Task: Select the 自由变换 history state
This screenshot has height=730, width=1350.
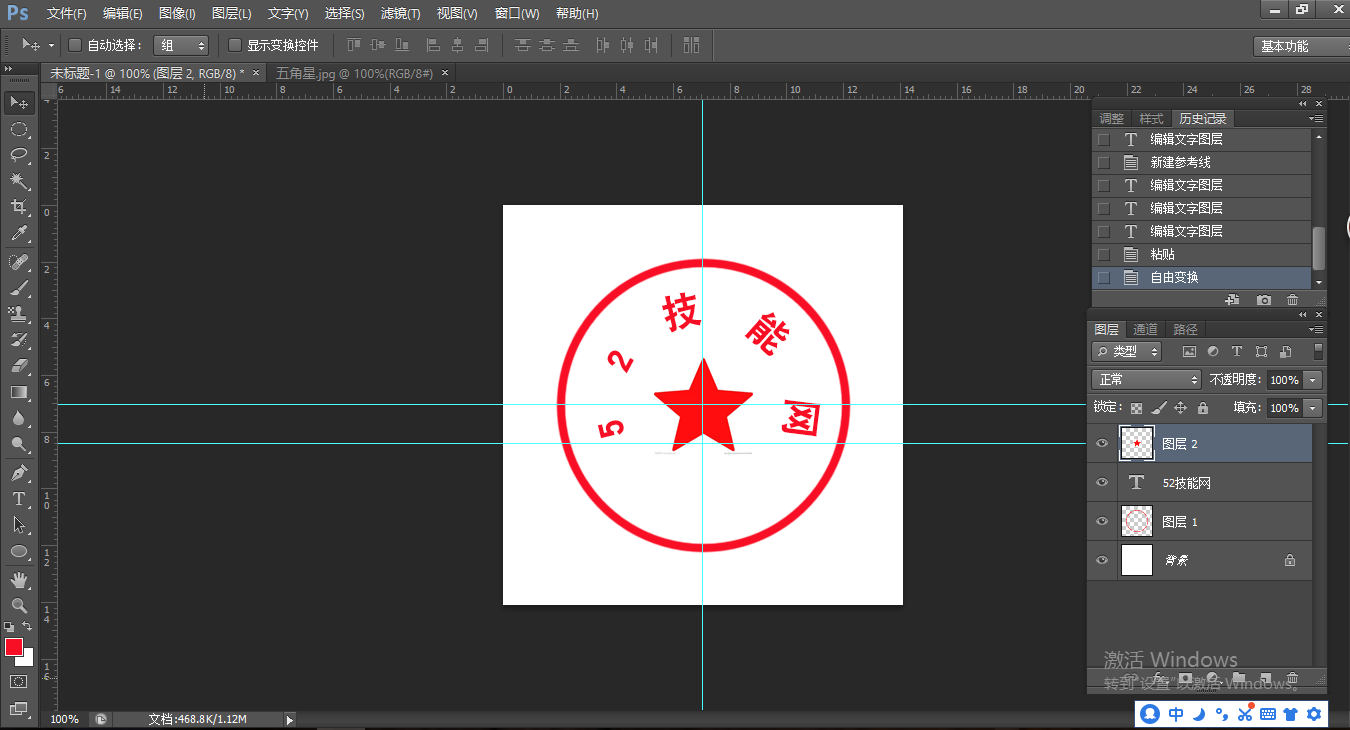Action: (1200, 277)
